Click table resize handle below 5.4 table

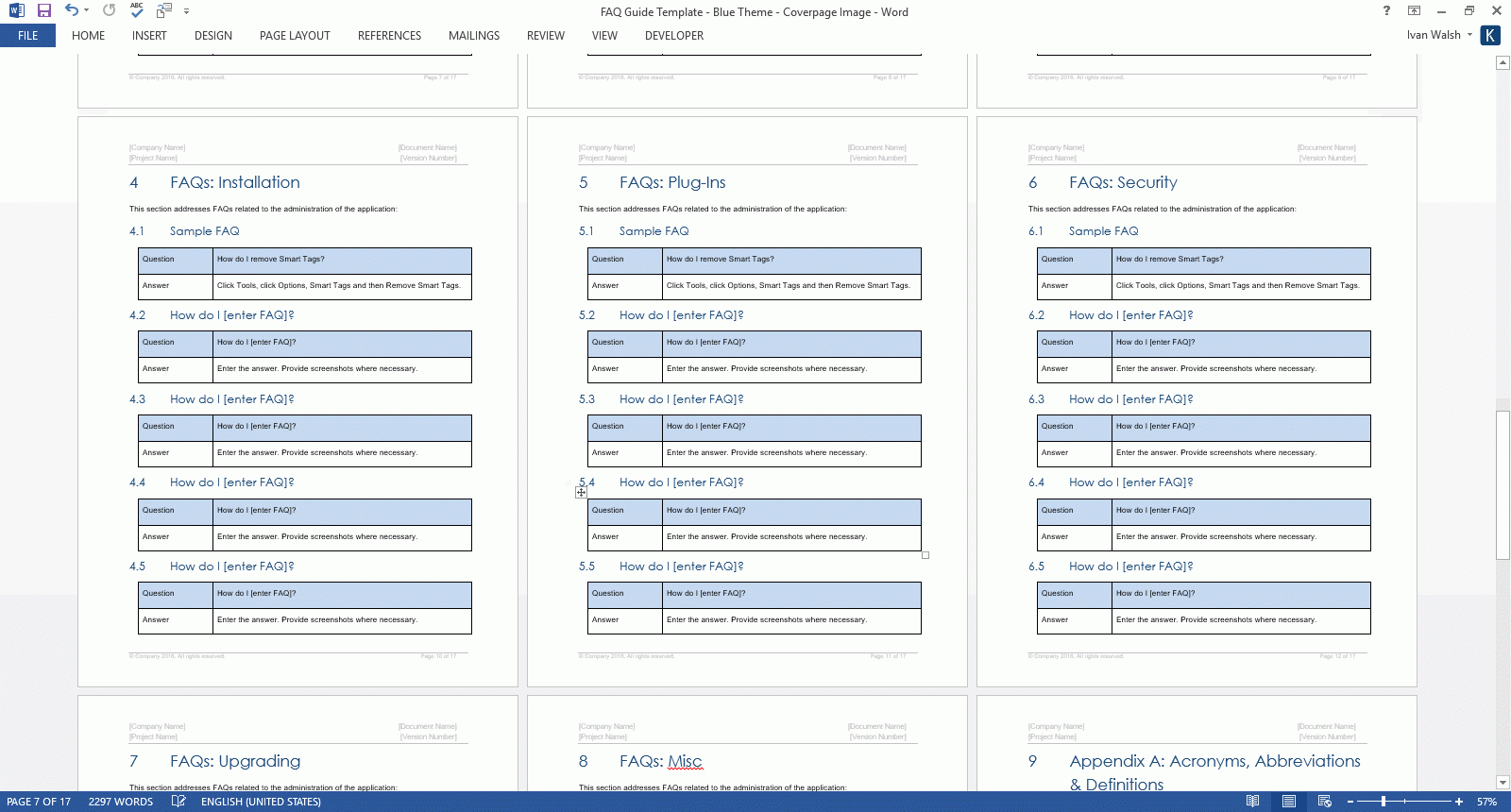tap(925, 555)
